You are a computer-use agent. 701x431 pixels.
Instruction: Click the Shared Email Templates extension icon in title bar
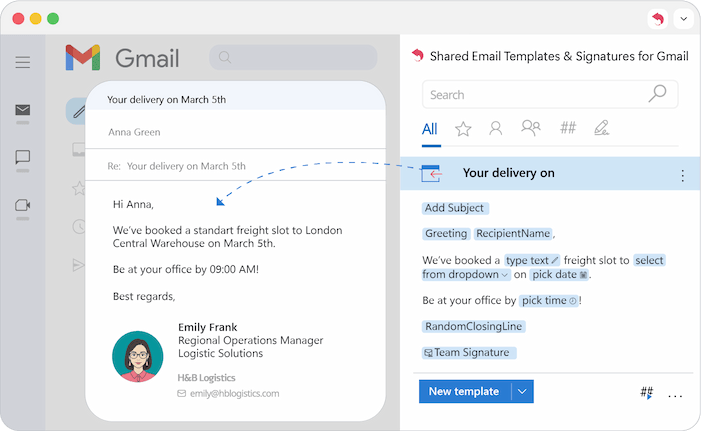[658, 19]
